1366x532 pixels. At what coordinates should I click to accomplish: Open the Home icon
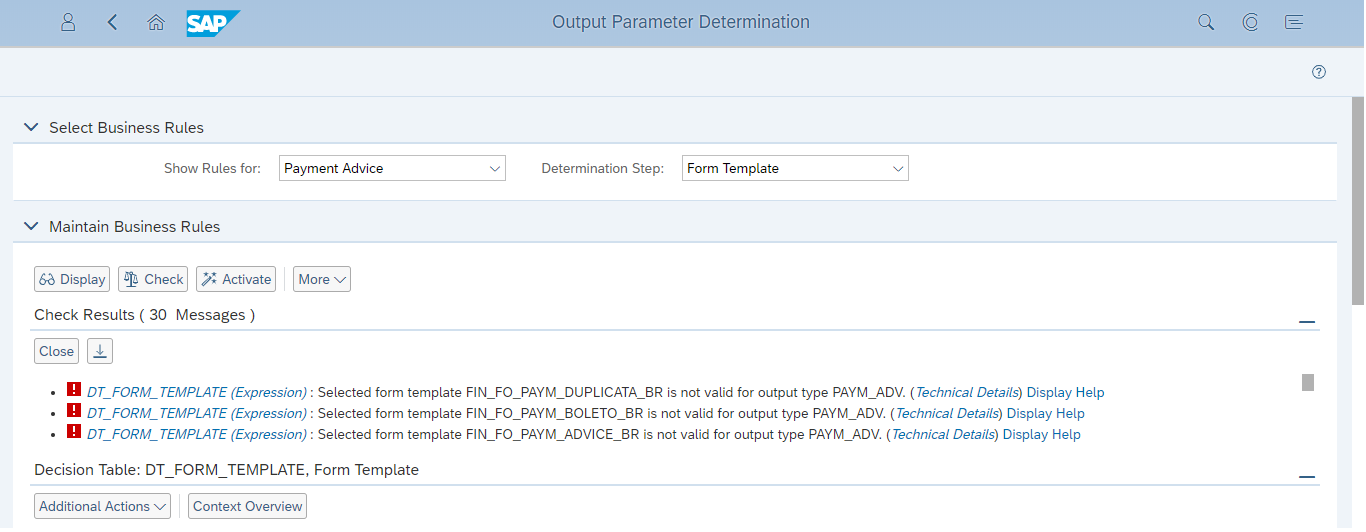coord(156,22)
